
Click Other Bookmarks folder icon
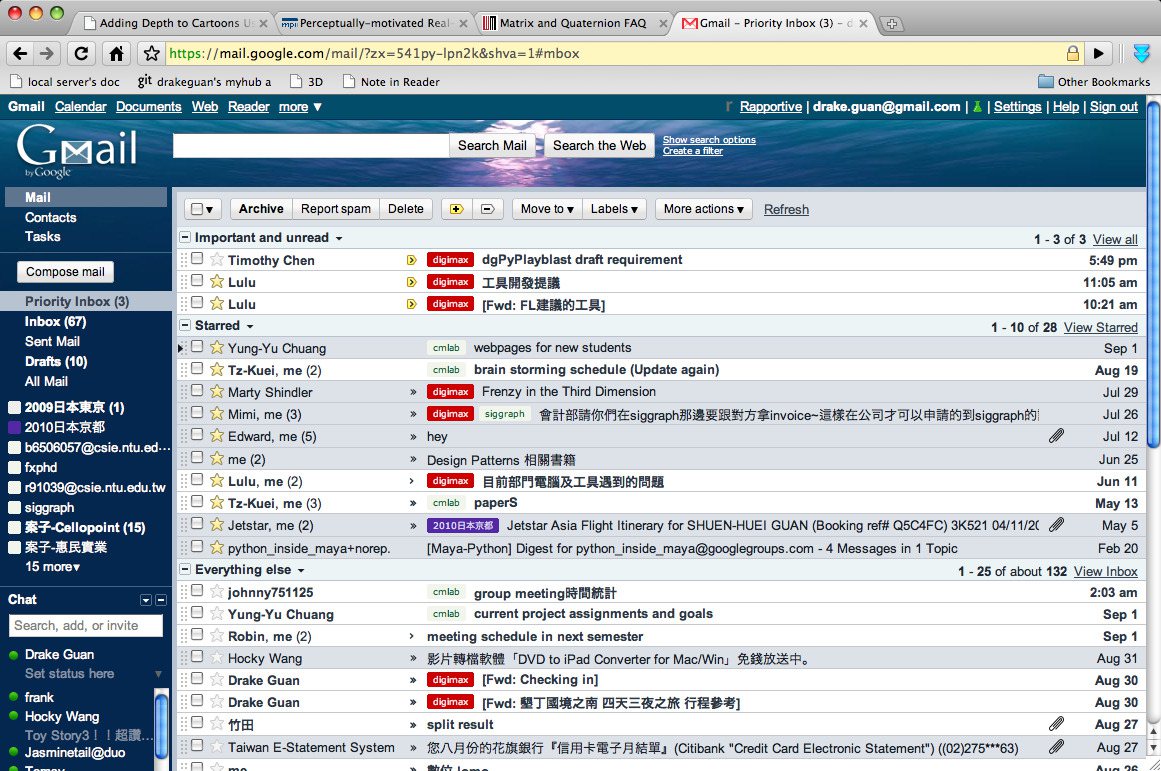point(1045,81)
